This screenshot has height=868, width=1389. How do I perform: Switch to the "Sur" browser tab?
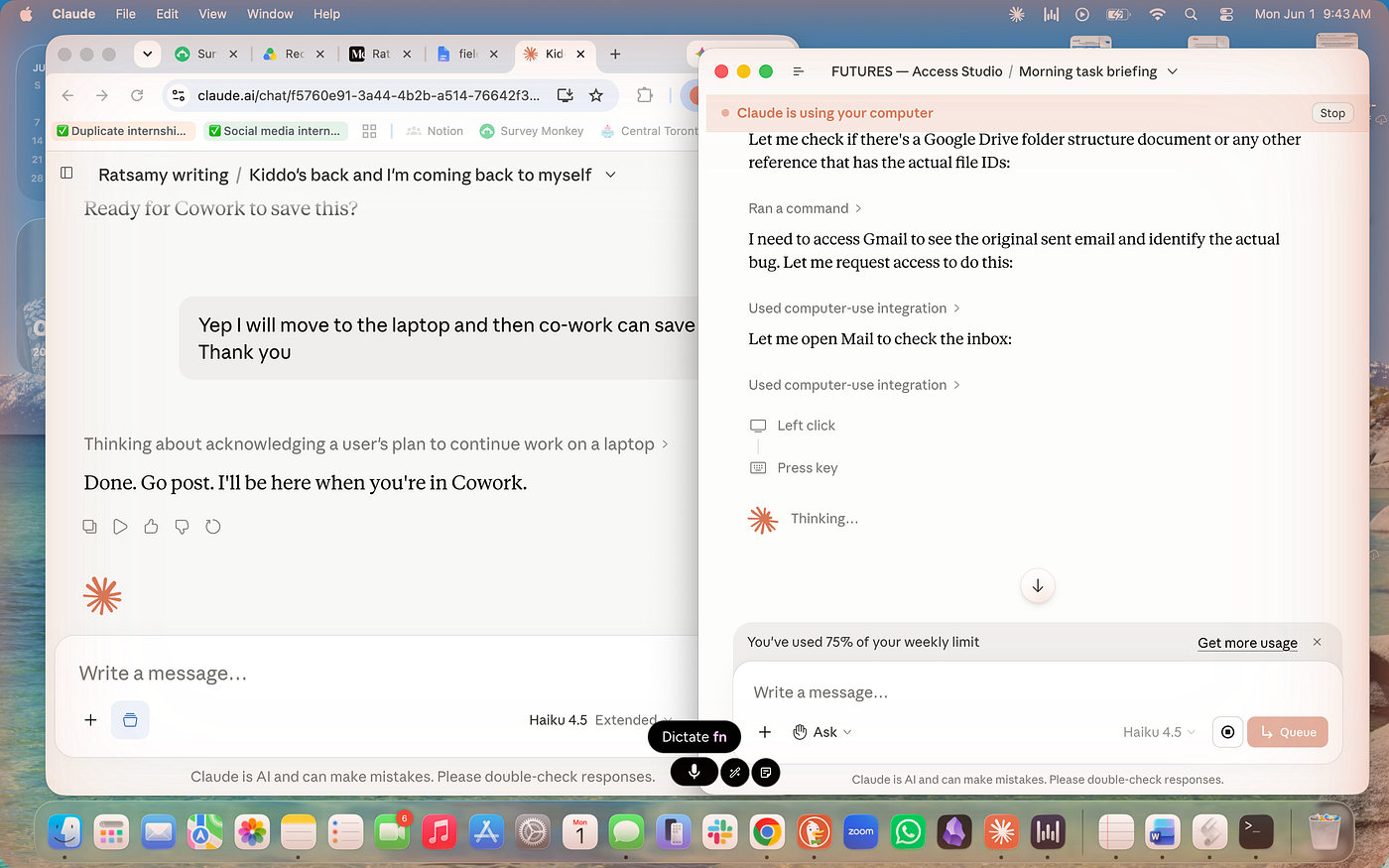[206, 55]
